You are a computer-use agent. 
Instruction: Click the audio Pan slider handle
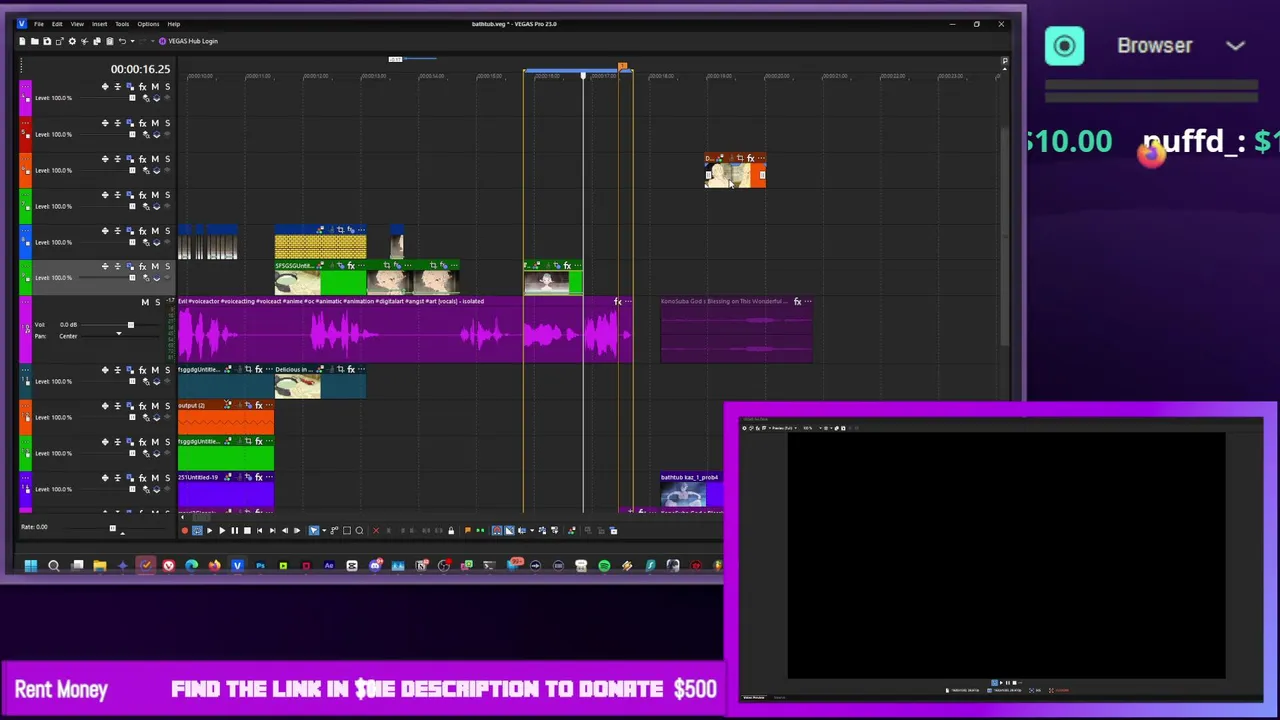[118, 334]
